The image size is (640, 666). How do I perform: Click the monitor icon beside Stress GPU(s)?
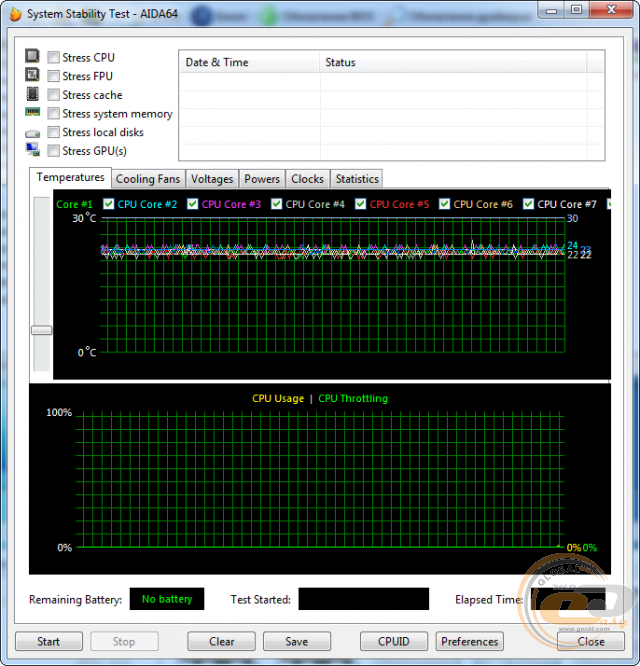click(x=32, y=150)
